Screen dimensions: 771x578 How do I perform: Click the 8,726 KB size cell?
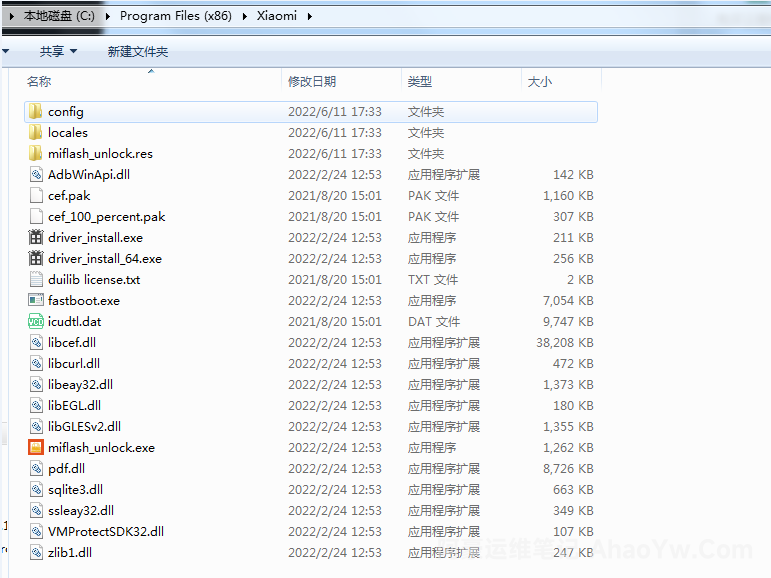coord(568,468)
